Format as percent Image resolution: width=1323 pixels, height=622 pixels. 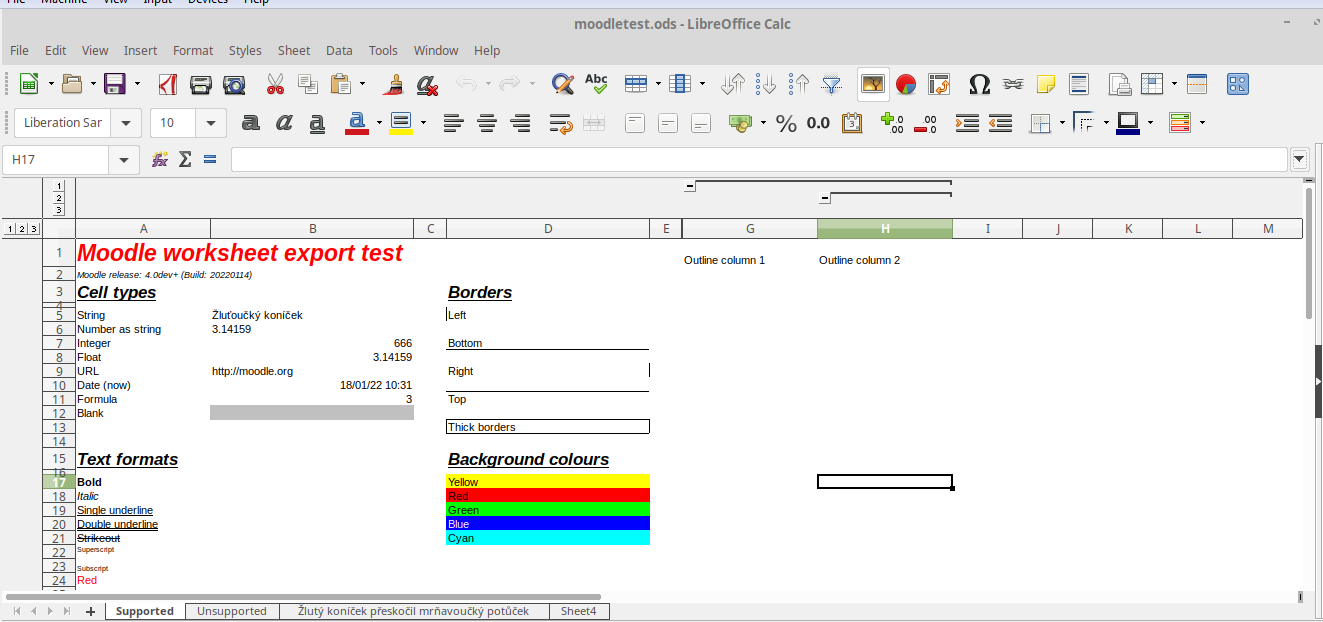click(x=787, y=123)
